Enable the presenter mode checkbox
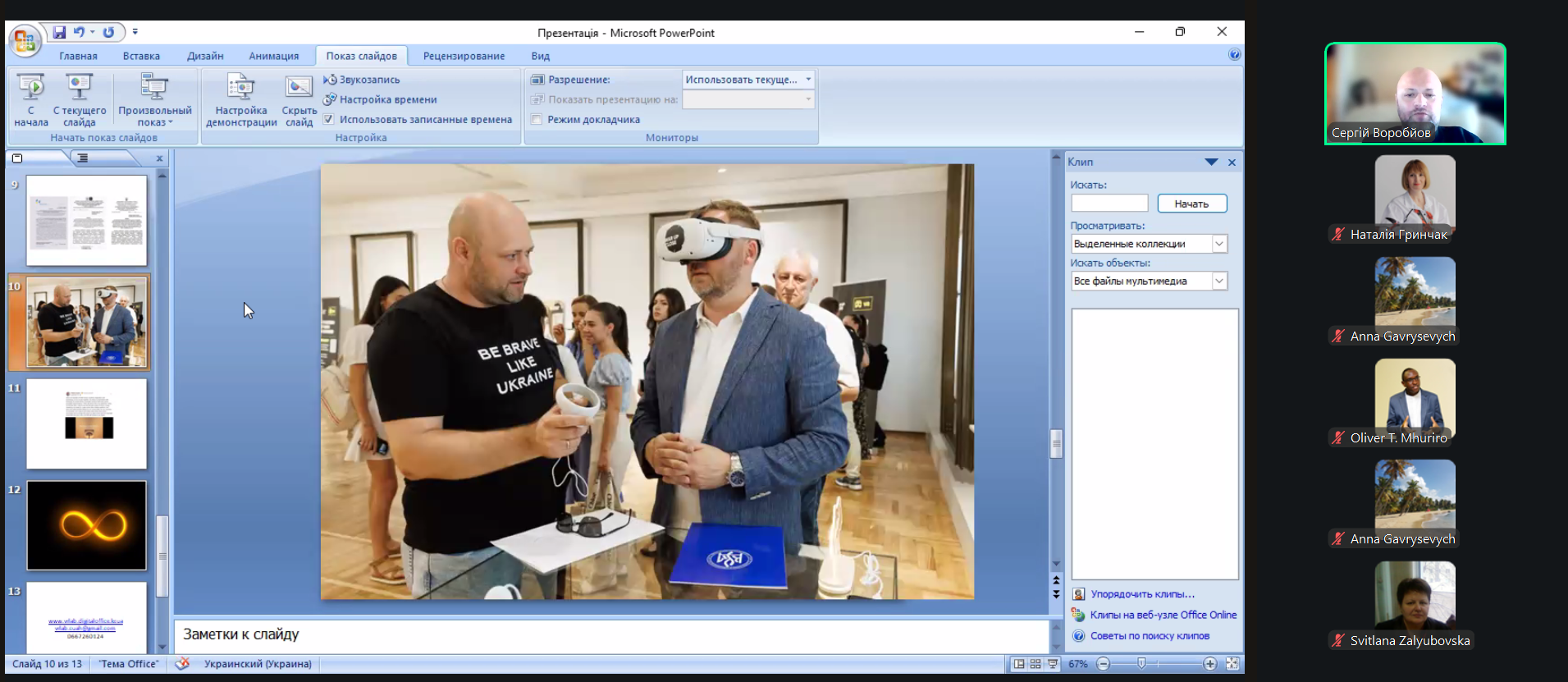 point(537,120)
